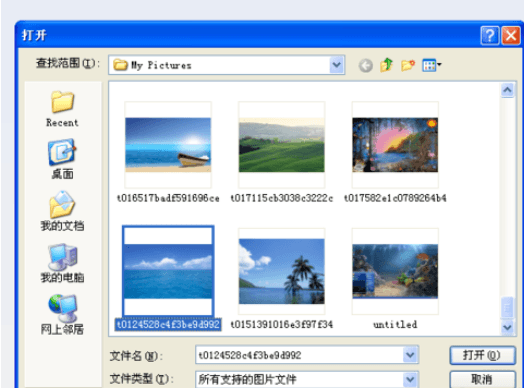Open the View menu icon dropdown
Image resolution: width=524 pixels, height=388 pixels.
click(432, 65)
